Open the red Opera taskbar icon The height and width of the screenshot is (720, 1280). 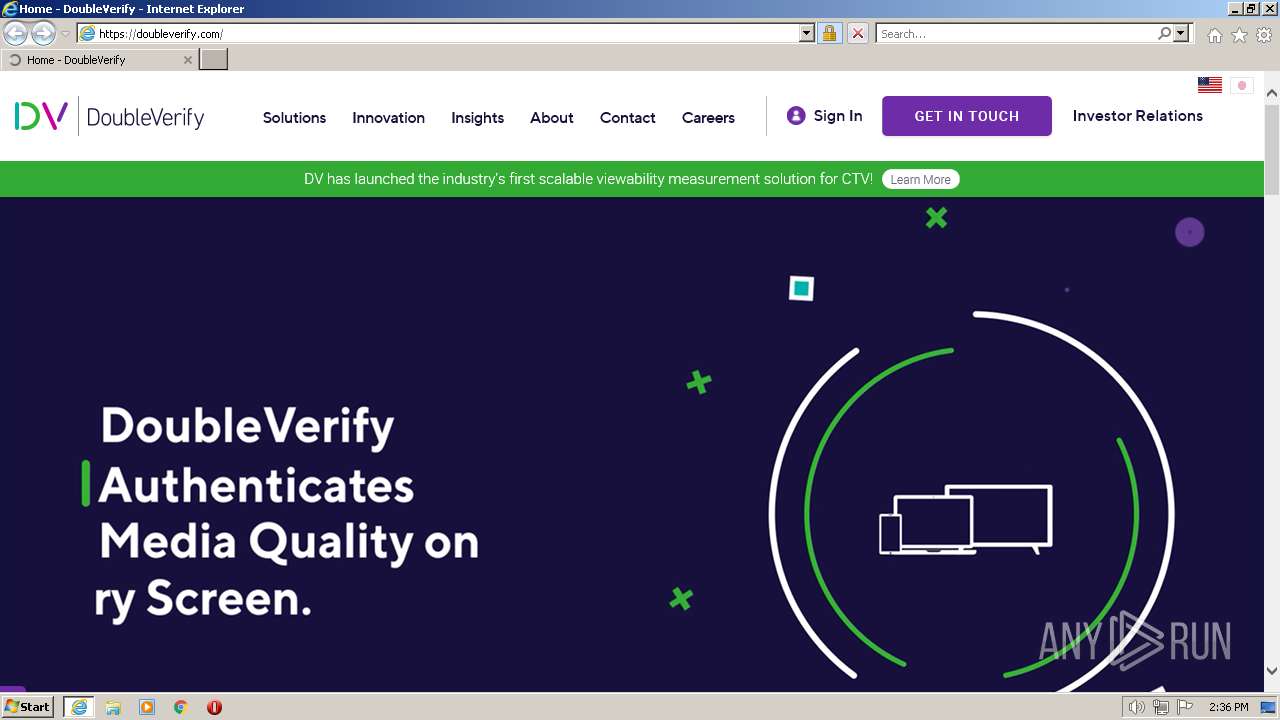[214, 707]
